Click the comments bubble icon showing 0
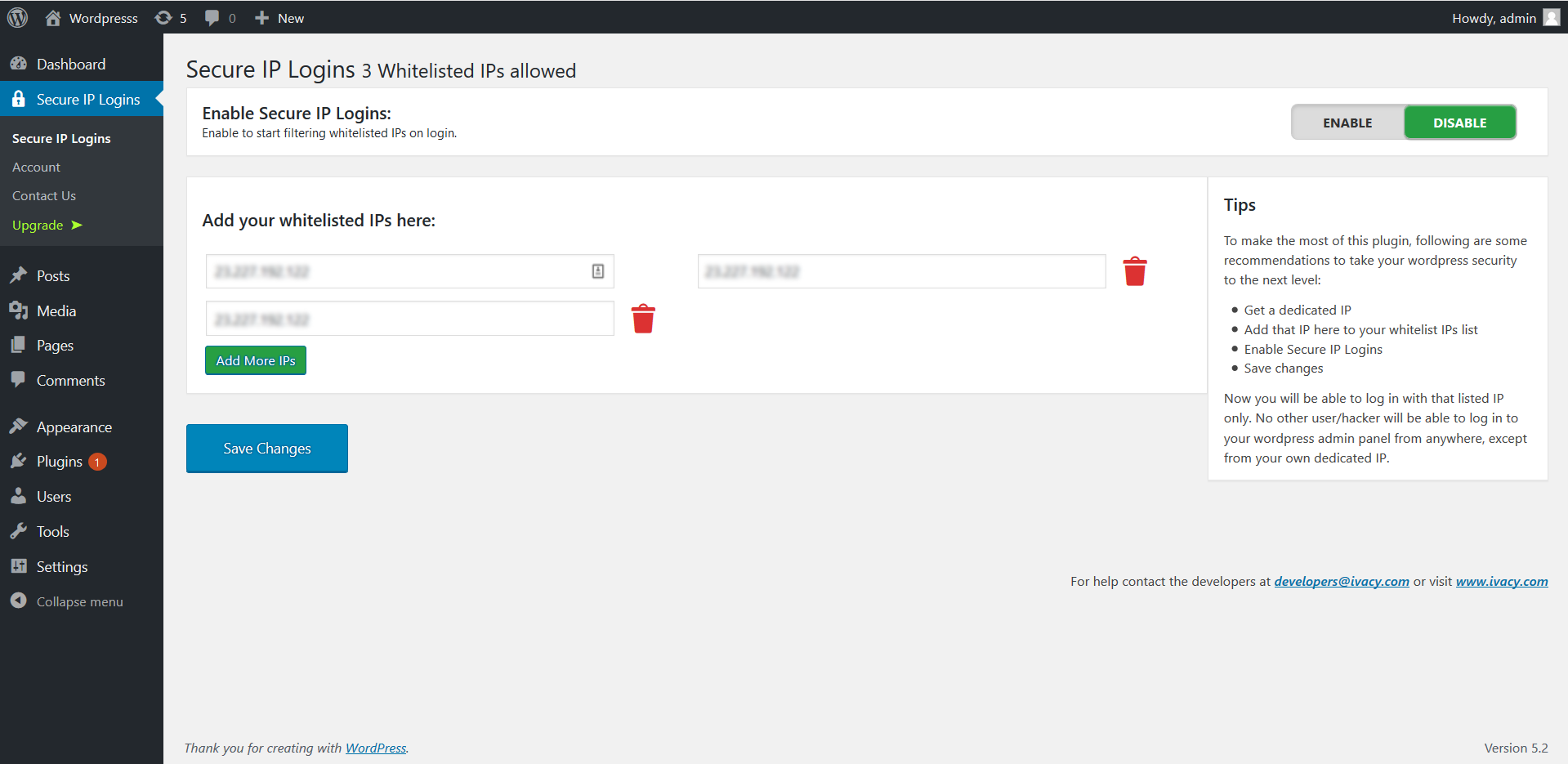Screen dimensions: 1568x764 (x=212, y=17)
